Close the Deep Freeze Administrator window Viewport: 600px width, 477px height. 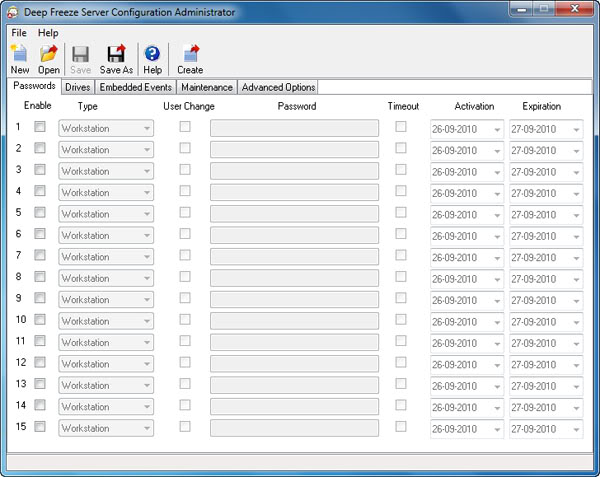(x=574, y=9)
